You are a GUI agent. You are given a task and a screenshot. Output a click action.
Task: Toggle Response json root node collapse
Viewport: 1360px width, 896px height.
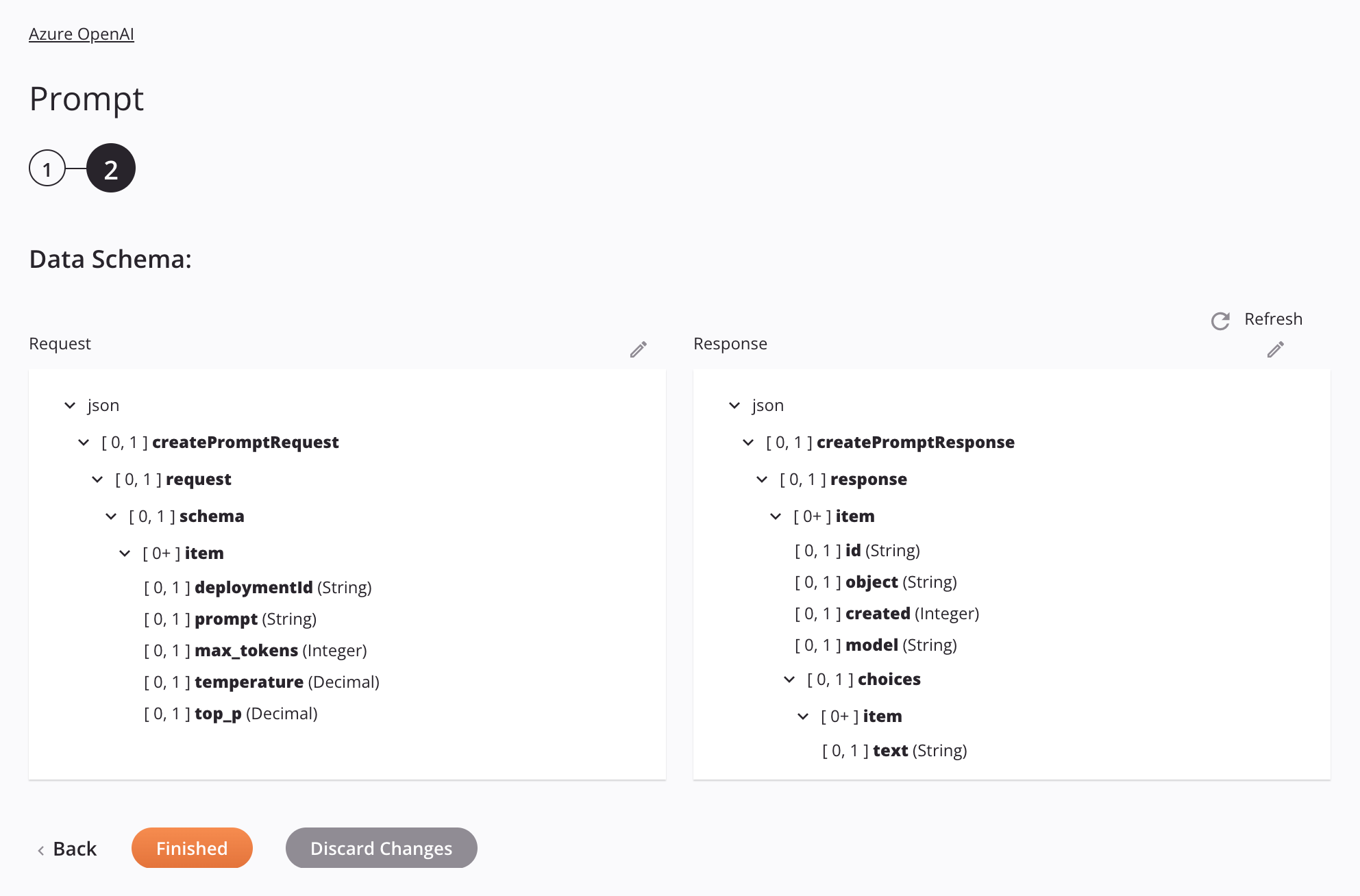[735, 405]
